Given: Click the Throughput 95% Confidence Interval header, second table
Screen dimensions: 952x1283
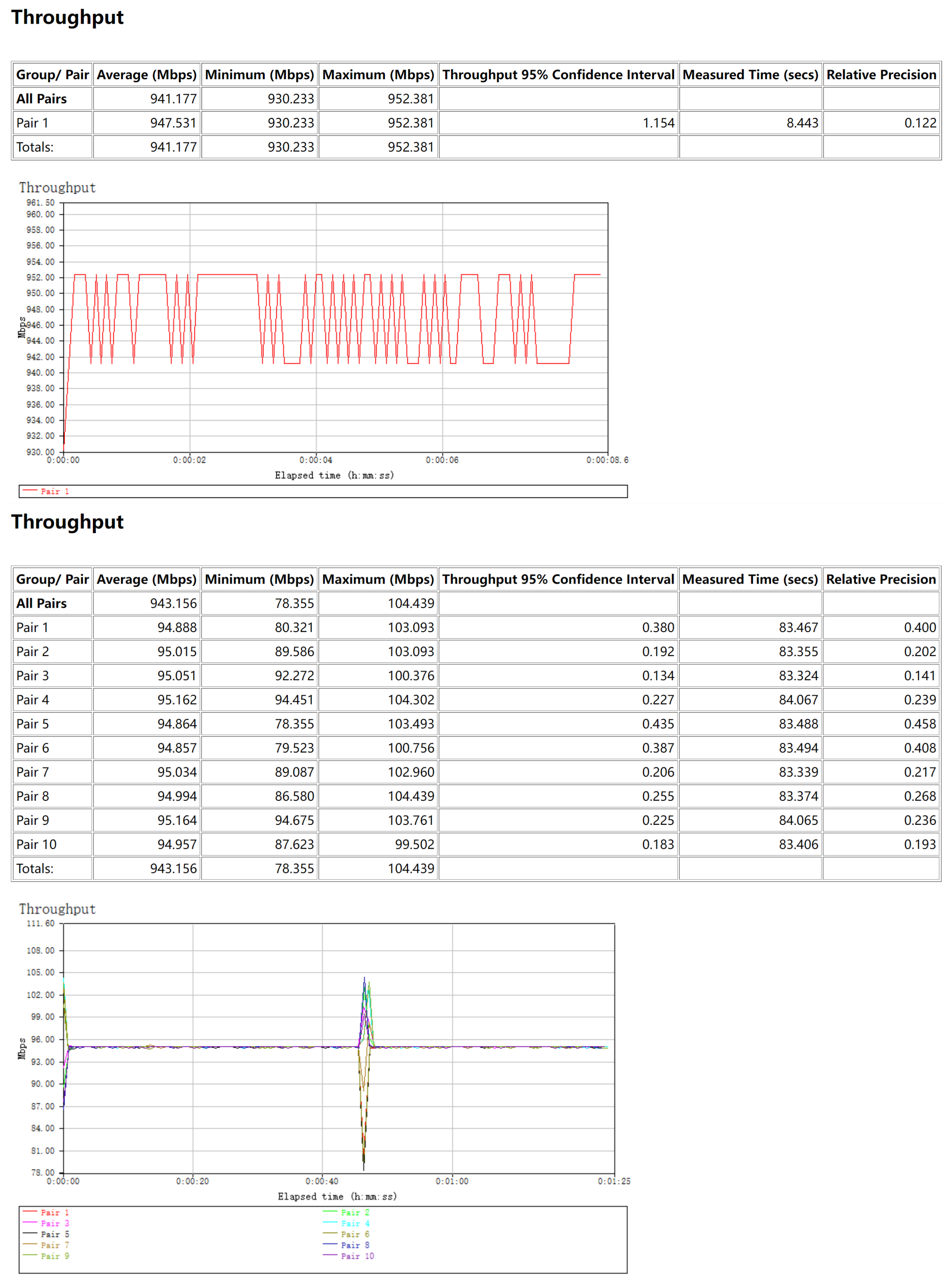Looking at the screenshot, I should [558, 579].
